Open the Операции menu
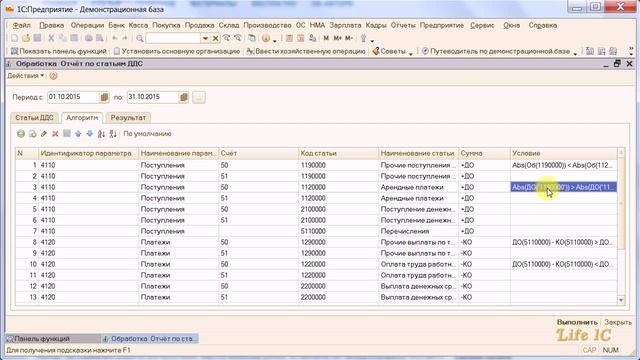This screenshot has height=360, width=640. coord(87,25)
